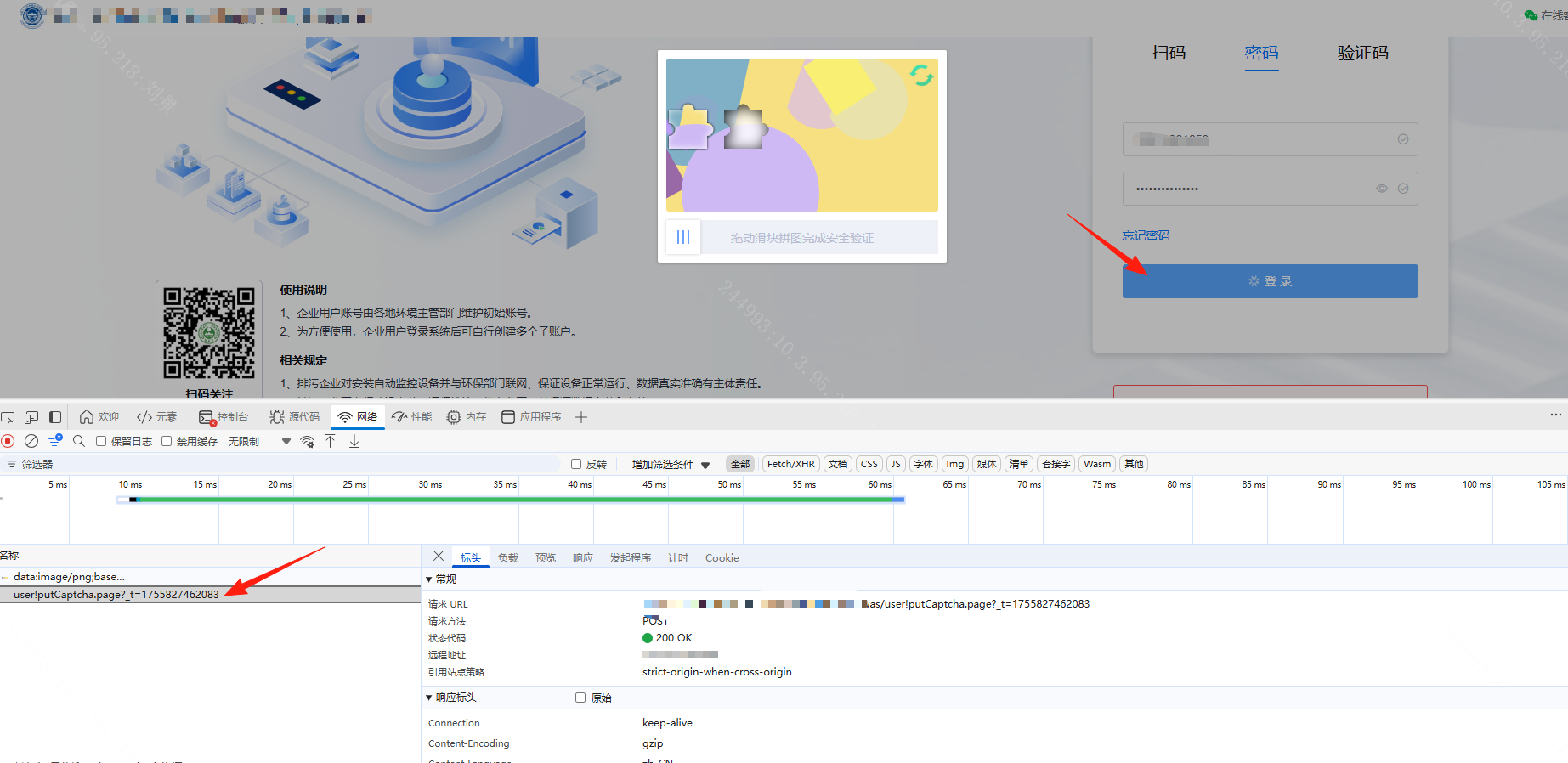Switch to the 计时 timing tab
The image size is (1568, 763).
[678, 558]
